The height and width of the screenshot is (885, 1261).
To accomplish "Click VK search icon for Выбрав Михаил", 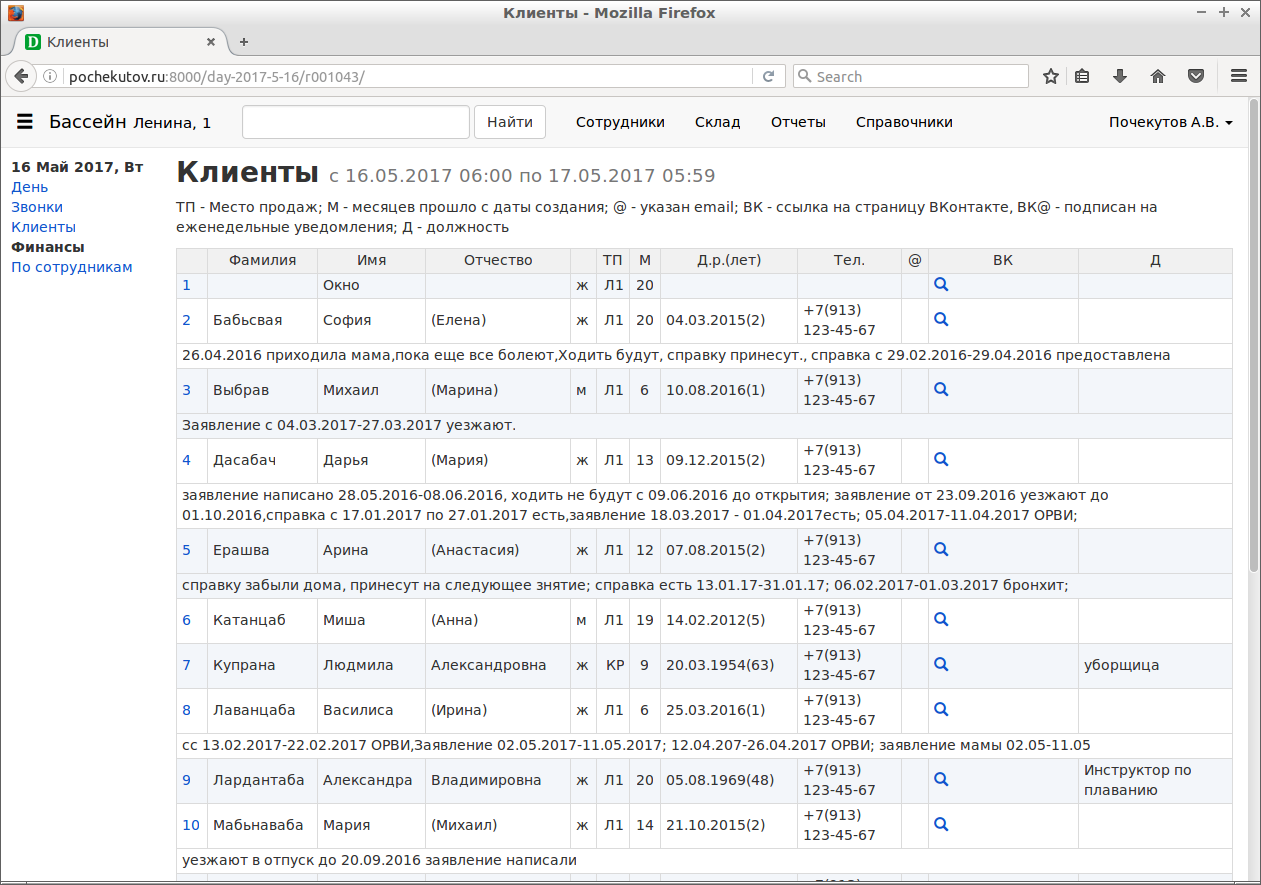I will click(x=940, y=390).
